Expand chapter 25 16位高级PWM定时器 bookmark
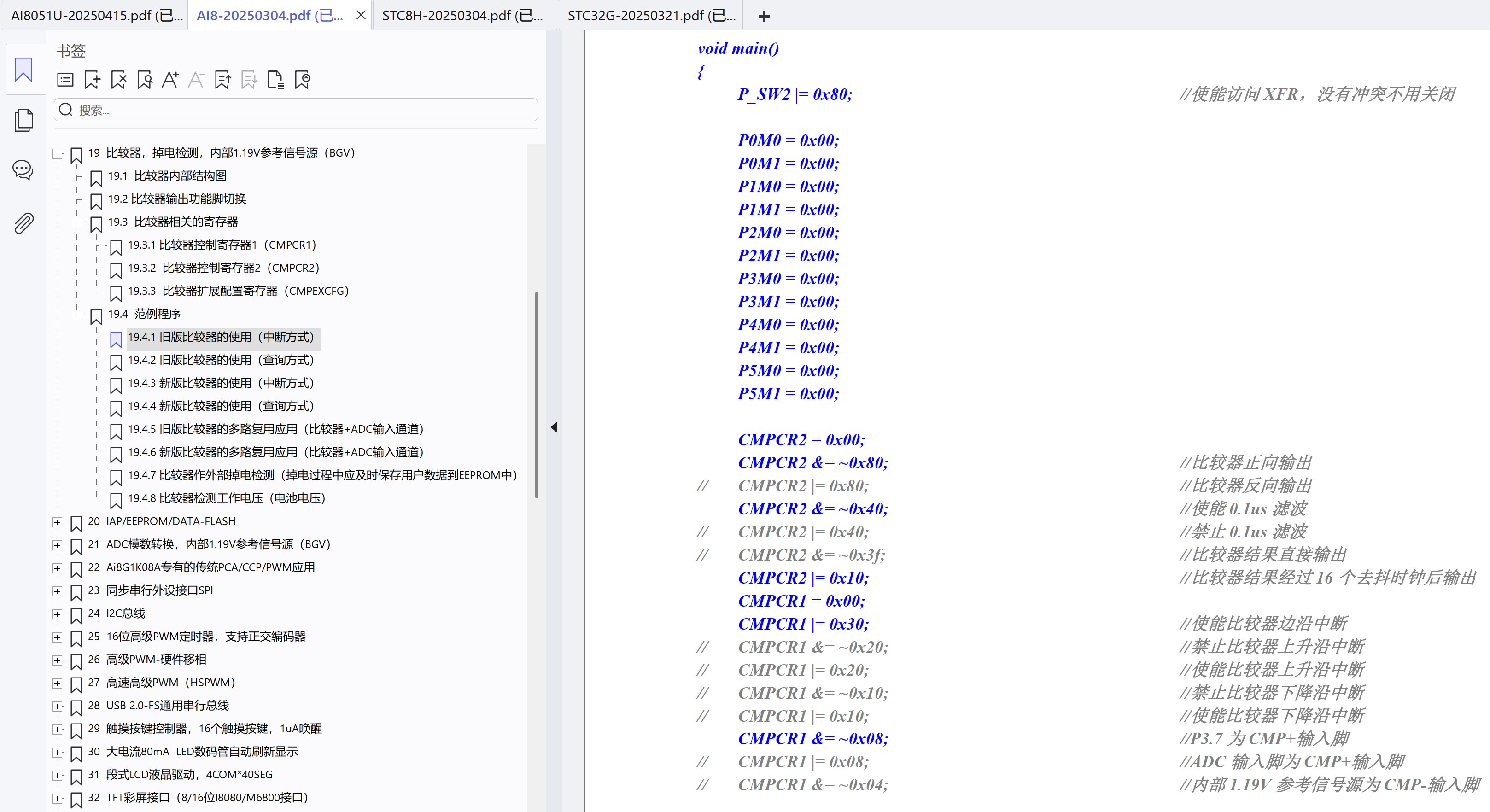The height and width of the screenshot is (812, 1490). pyautogui.click(x=57, y=637)
